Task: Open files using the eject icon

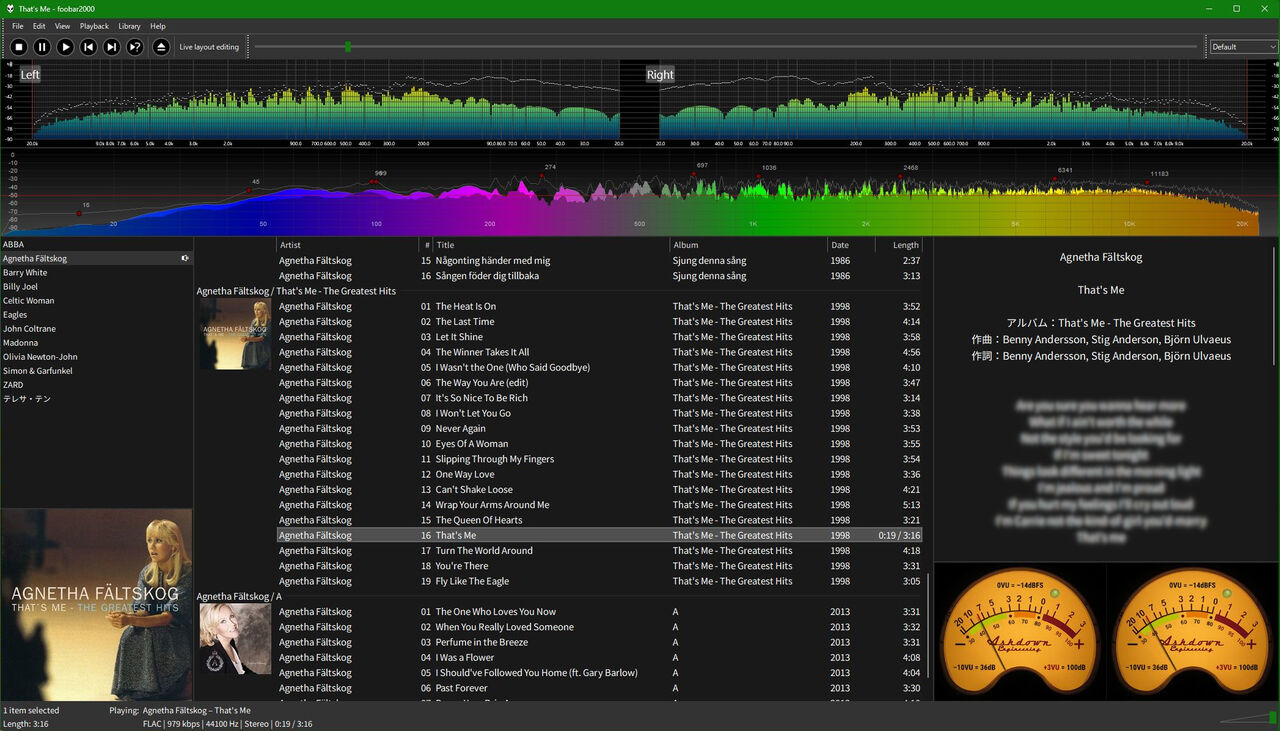Action: (x=160, y=46)
